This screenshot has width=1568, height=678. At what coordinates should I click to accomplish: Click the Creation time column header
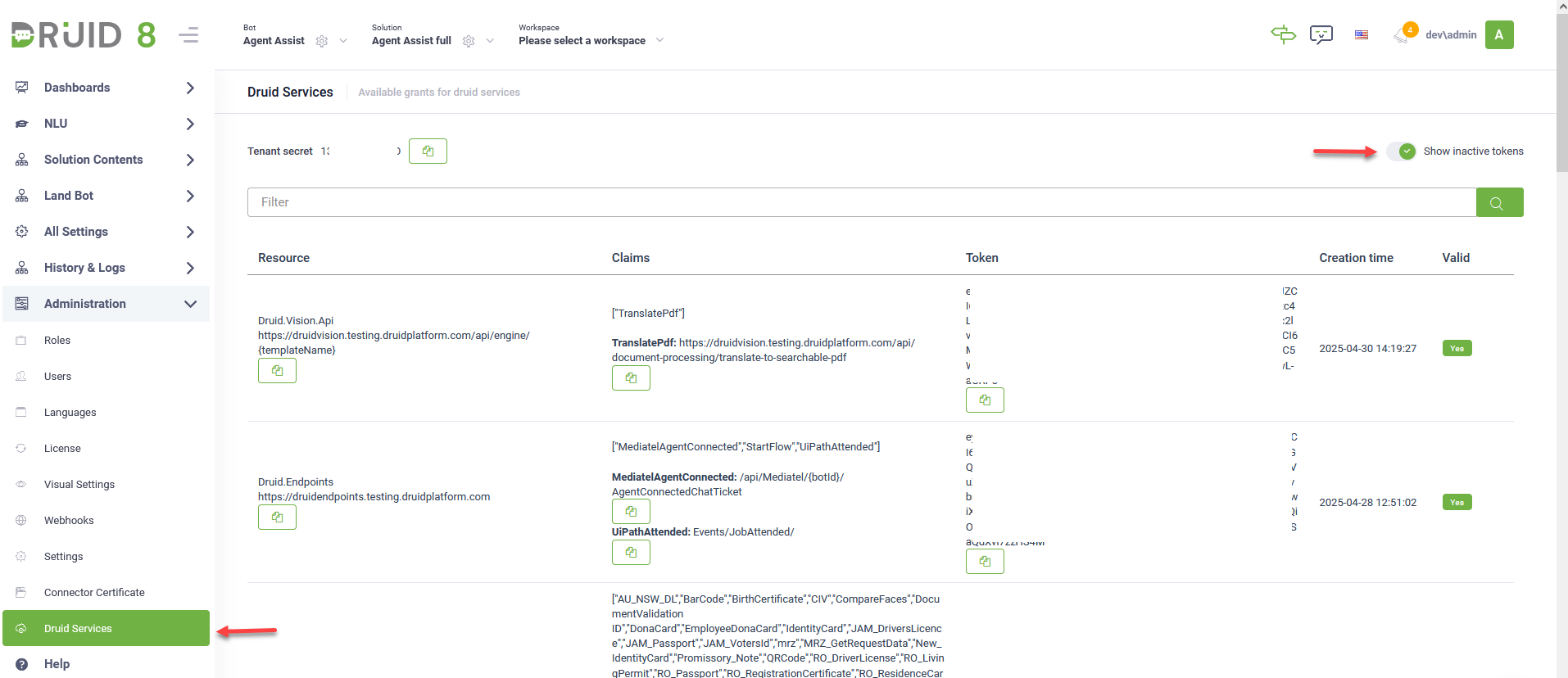tap(1356, 258)
